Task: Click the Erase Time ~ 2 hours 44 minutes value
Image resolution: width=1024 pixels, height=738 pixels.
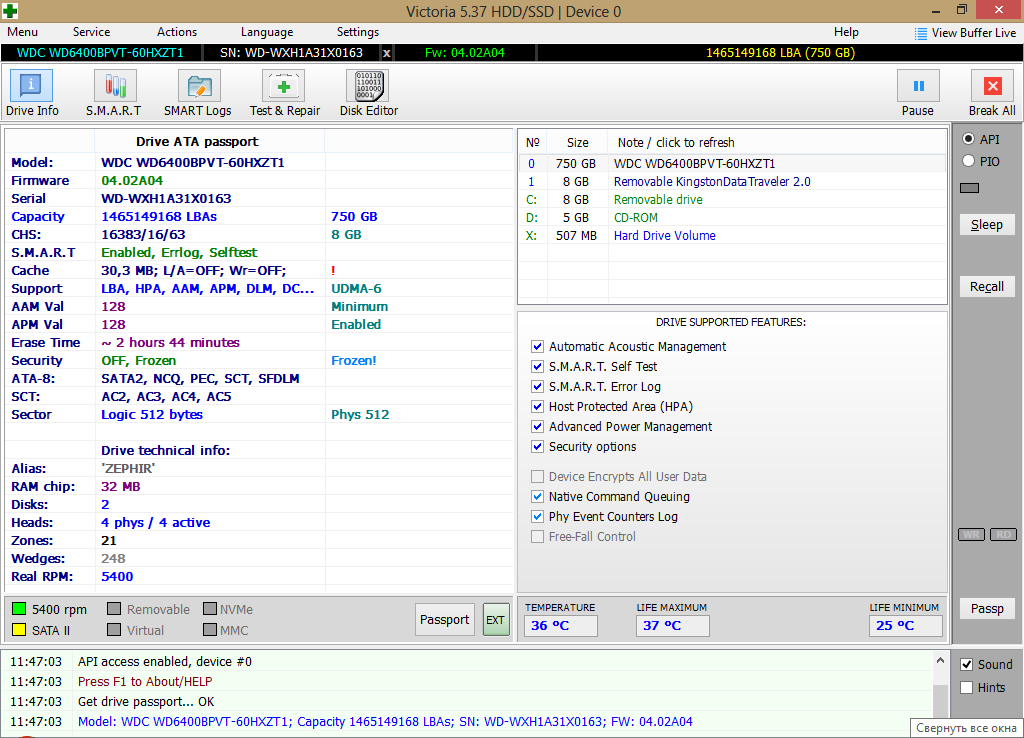Action: click(x=170, y=342)
